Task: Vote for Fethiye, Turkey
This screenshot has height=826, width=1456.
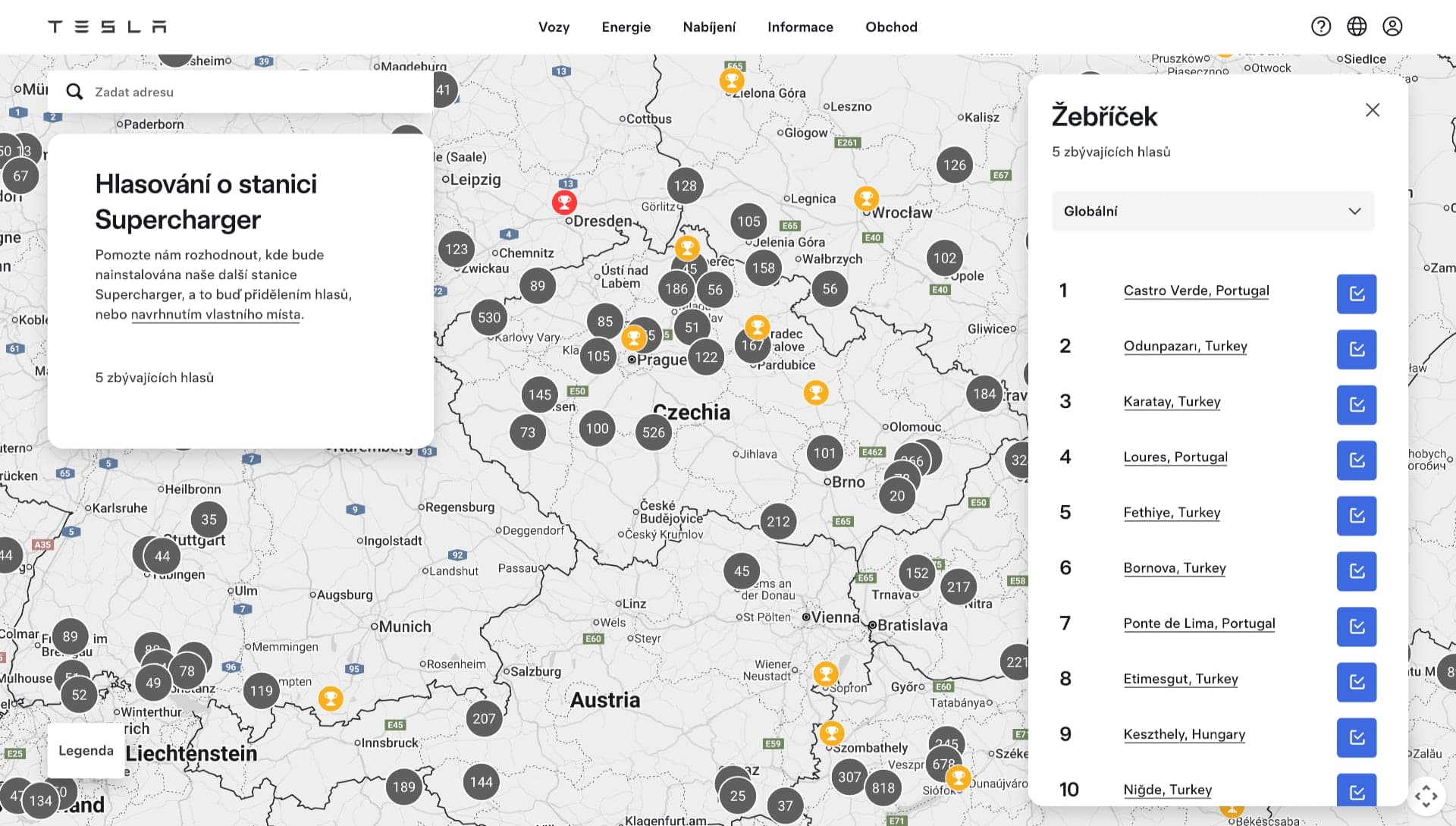Action: click(1357, 516)
